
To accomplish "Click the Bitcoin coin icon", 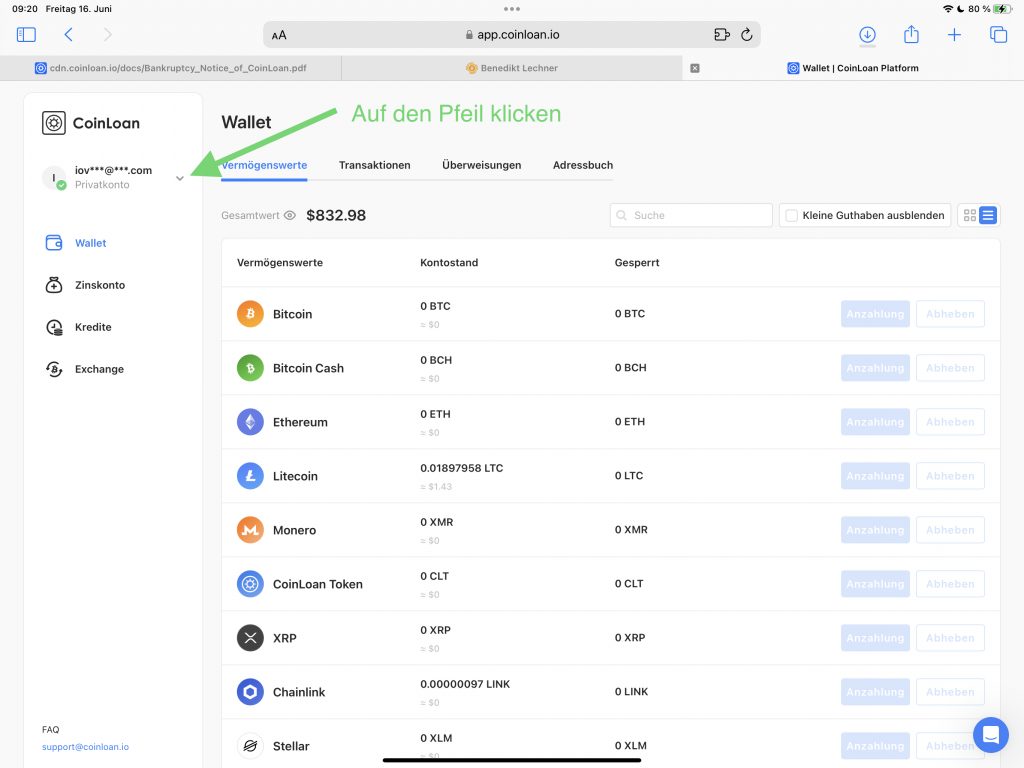I will [x=250, y=314].
